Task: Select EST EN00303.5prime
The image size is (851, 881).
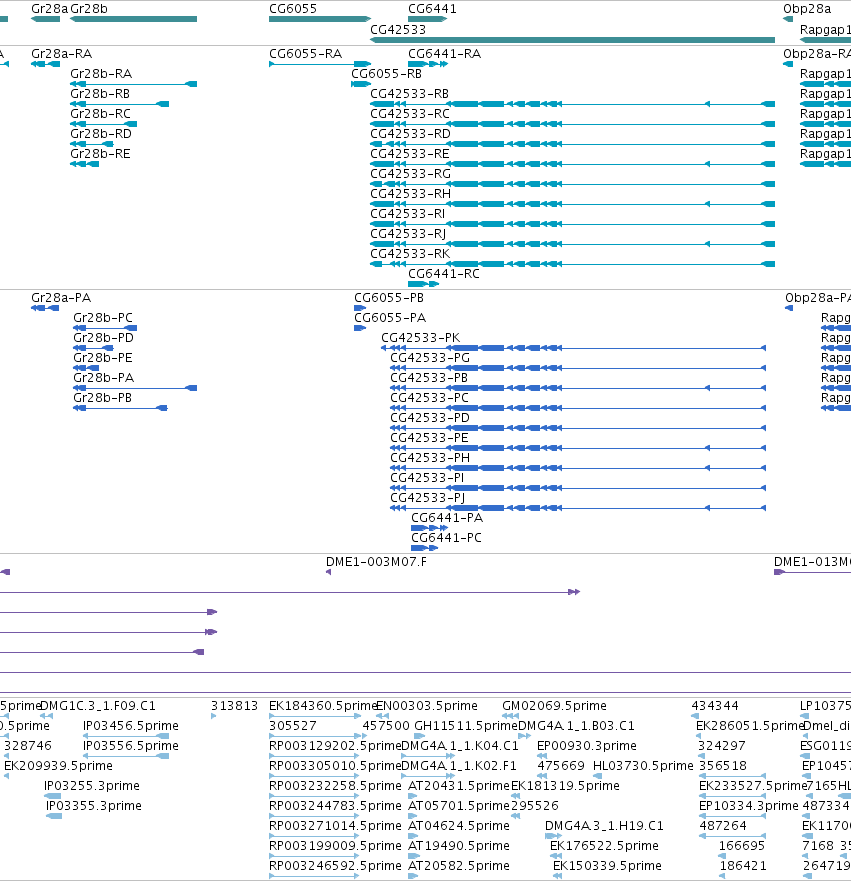Action: 426,706
